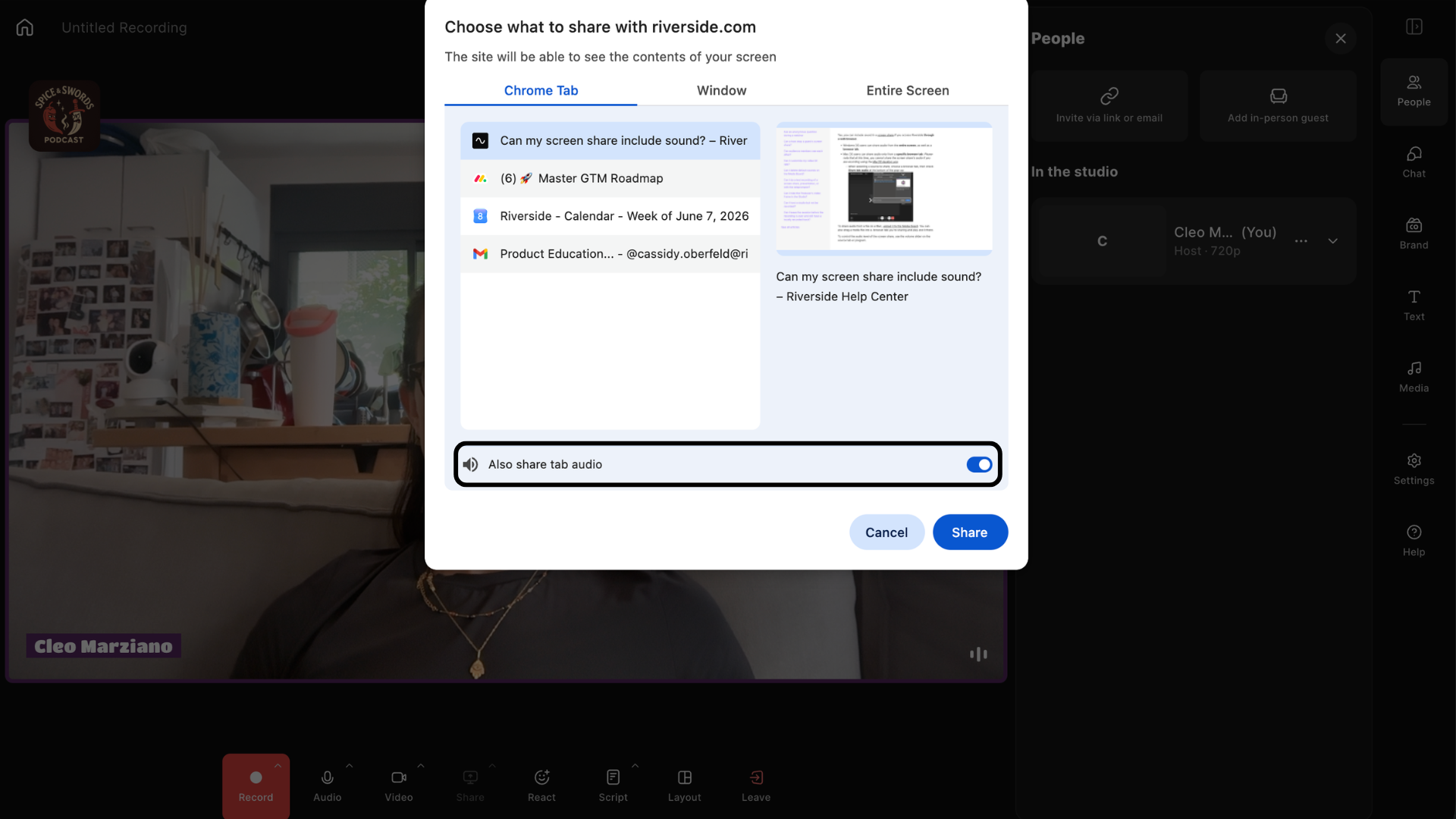The width and height of the screenshot is (1456, 819).
Task: Expand Video options caret
Action: pos(421,766)
